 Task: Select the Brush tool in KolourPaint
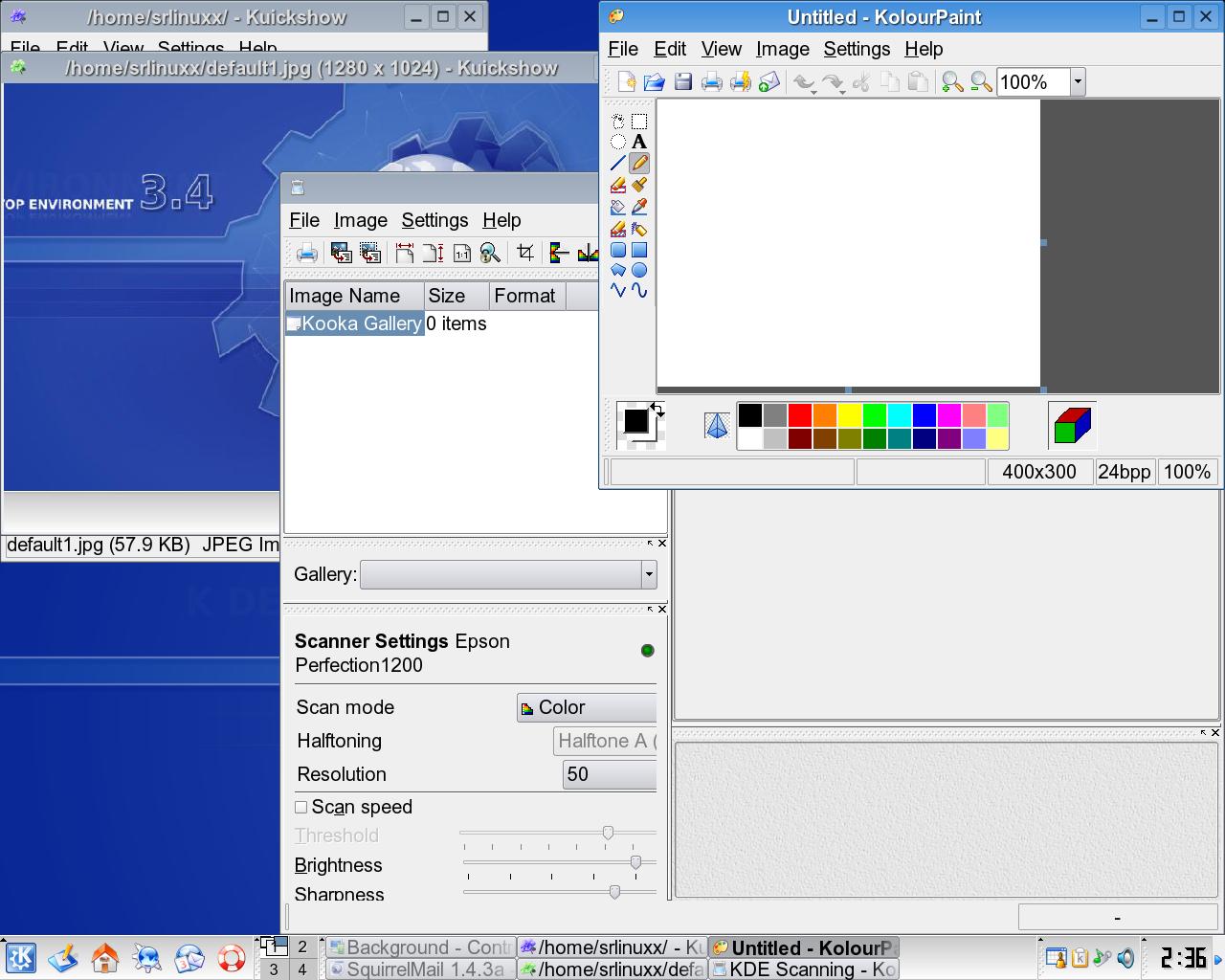point(639,185)
